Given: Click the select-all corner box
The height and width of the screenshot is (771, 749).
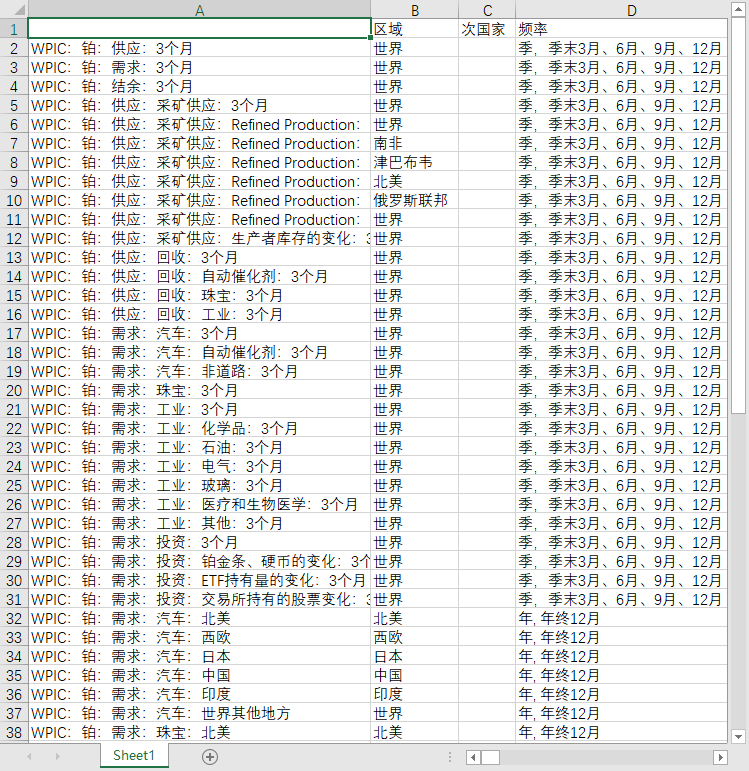Looking at the screenshot, I should pyautogui.click(x=14, y=9).
